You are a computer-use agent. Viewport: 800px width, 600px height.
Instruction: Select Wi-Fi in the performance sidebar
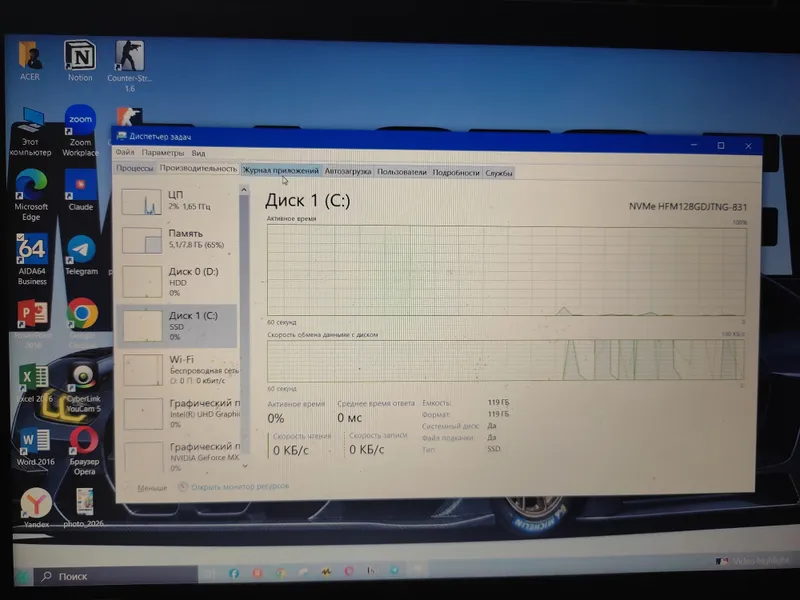click(180, 369)
